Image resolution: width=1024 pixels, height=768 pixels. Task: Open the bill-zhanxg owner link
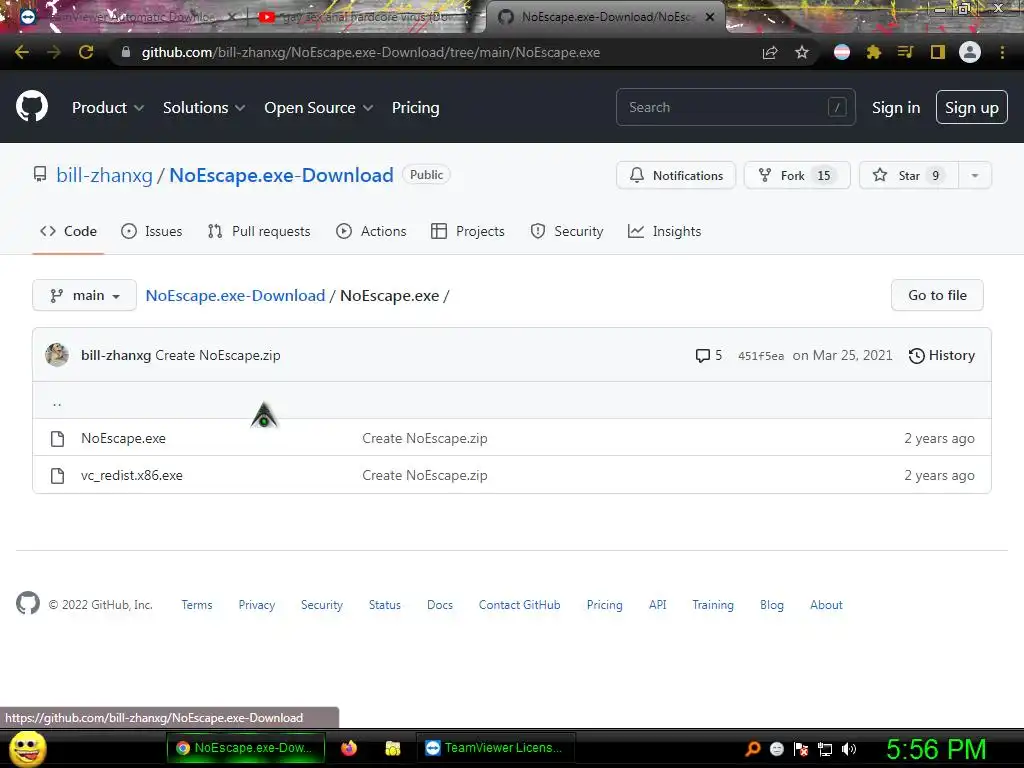click(x=104, y=175)
